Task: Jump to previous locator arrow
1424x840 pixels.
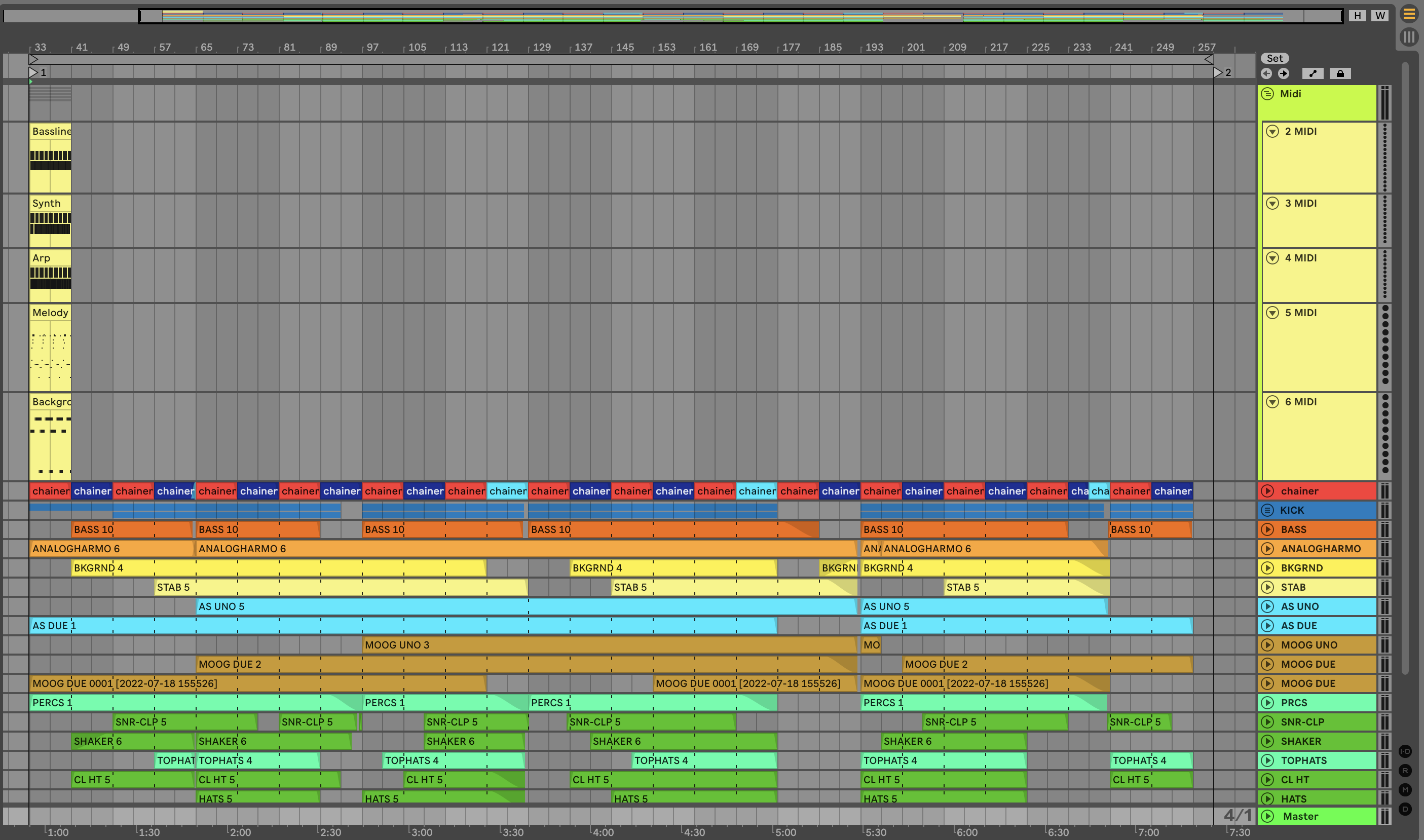Action: pyautogui.click(x=1266, y=73)
